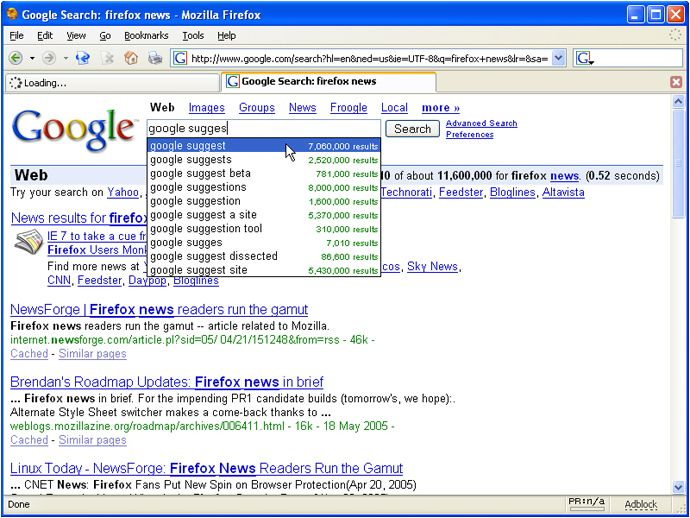Open the Local search link
The width and height of the screenshot is (690, 518).
(x=394, y=107)
